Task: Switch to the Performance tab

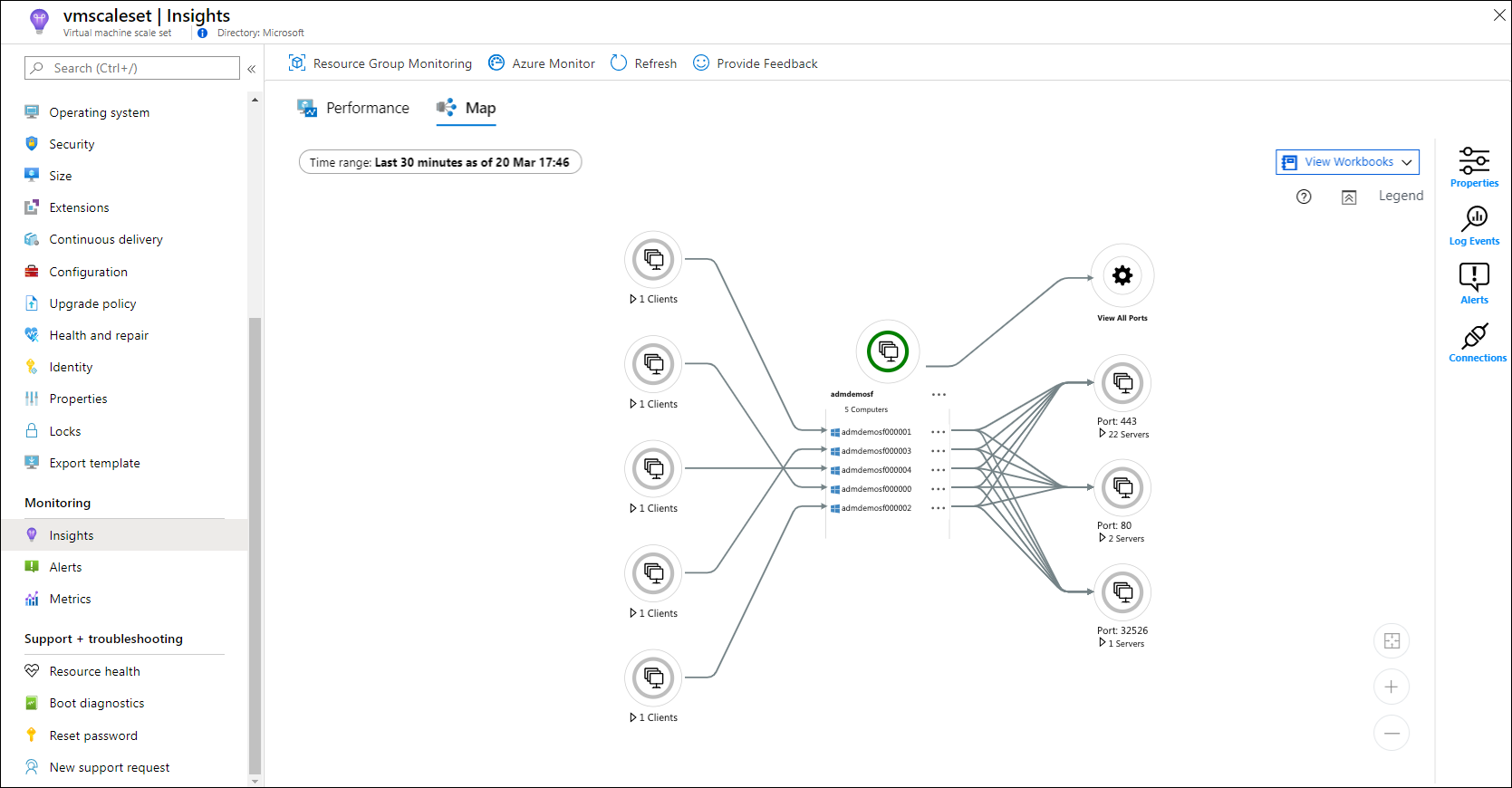Action: (x=354, y=109)
